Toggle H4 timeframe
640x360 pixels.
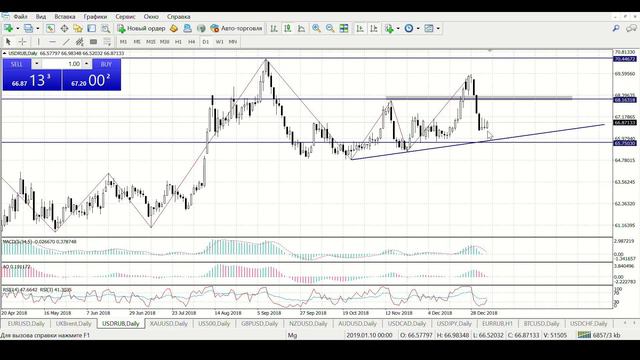(191, 42)
